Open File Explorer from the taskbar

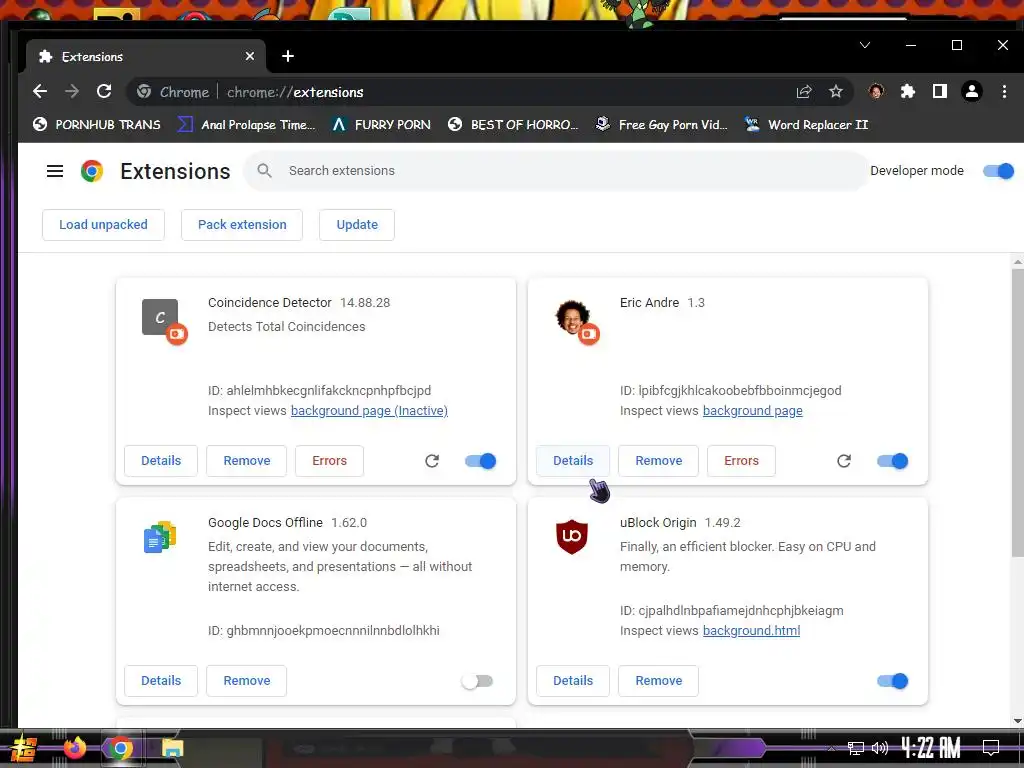click(172, 748)
